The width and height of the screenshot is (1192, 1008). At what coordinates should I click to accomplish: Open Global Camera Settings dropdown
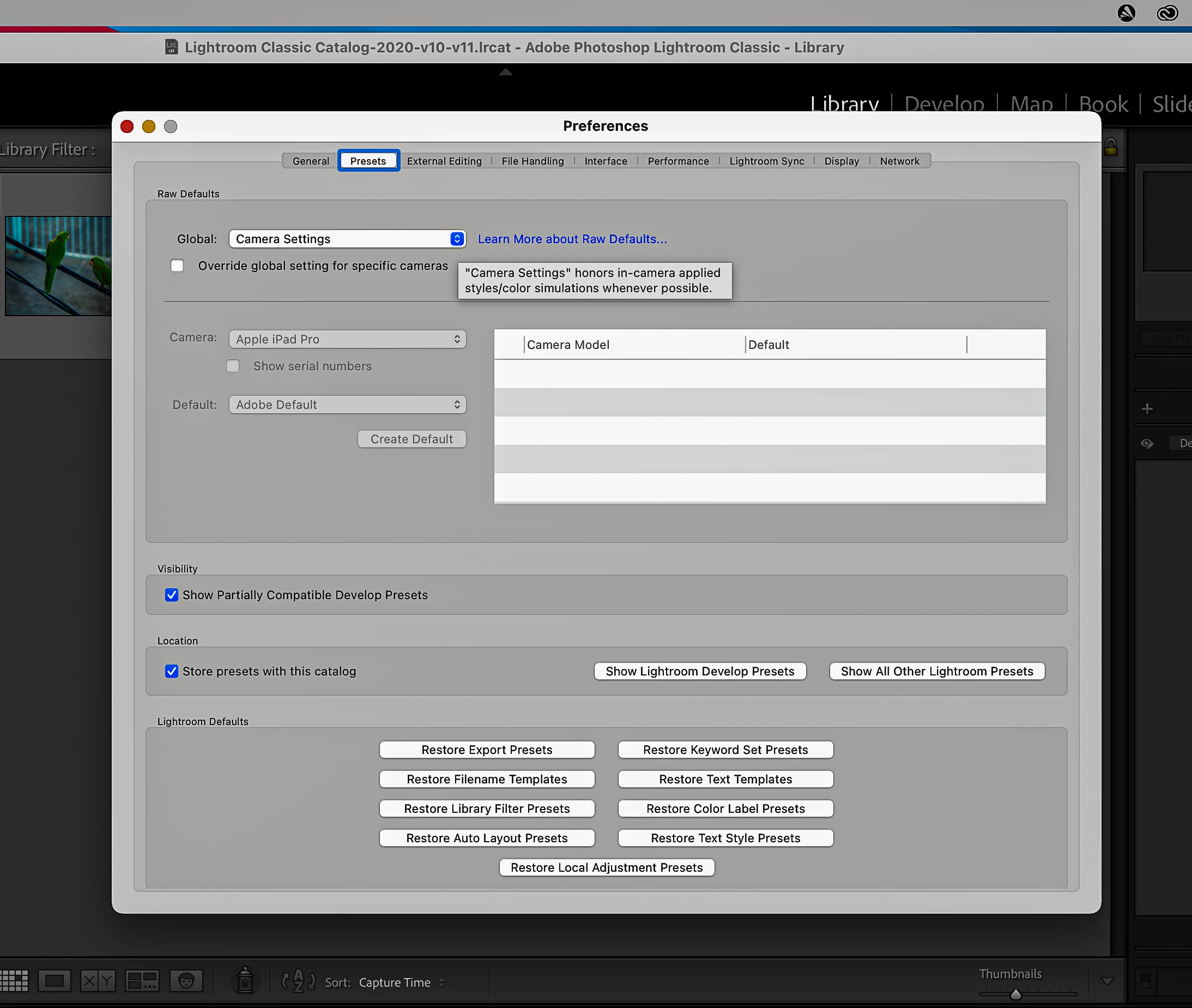point(347,239)
